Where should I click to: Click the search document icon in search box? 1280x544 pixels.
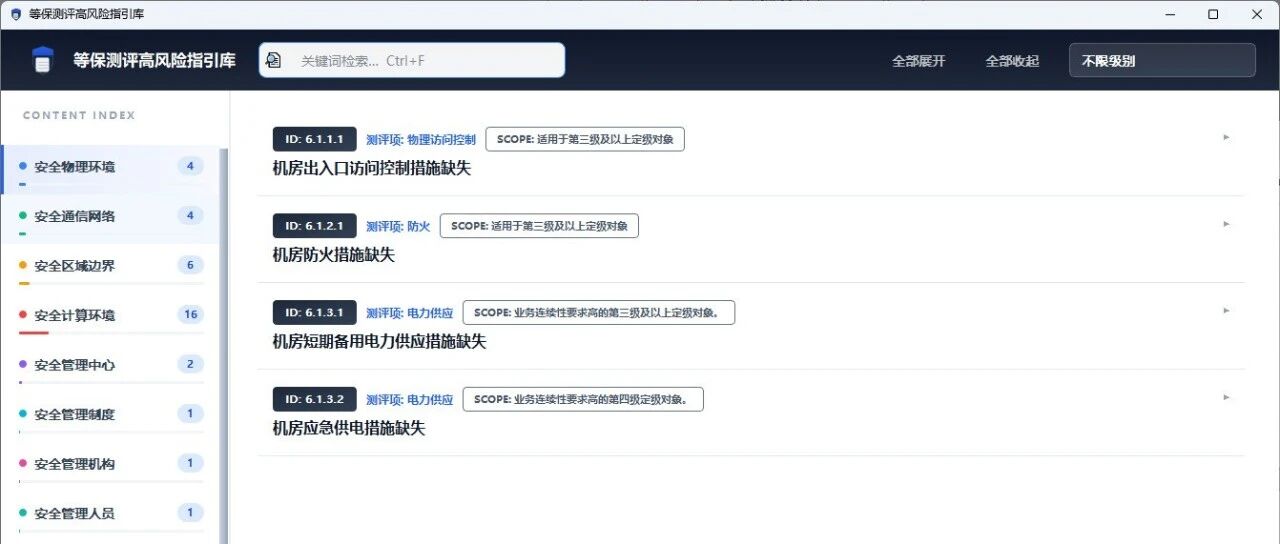tap(274, 60)
